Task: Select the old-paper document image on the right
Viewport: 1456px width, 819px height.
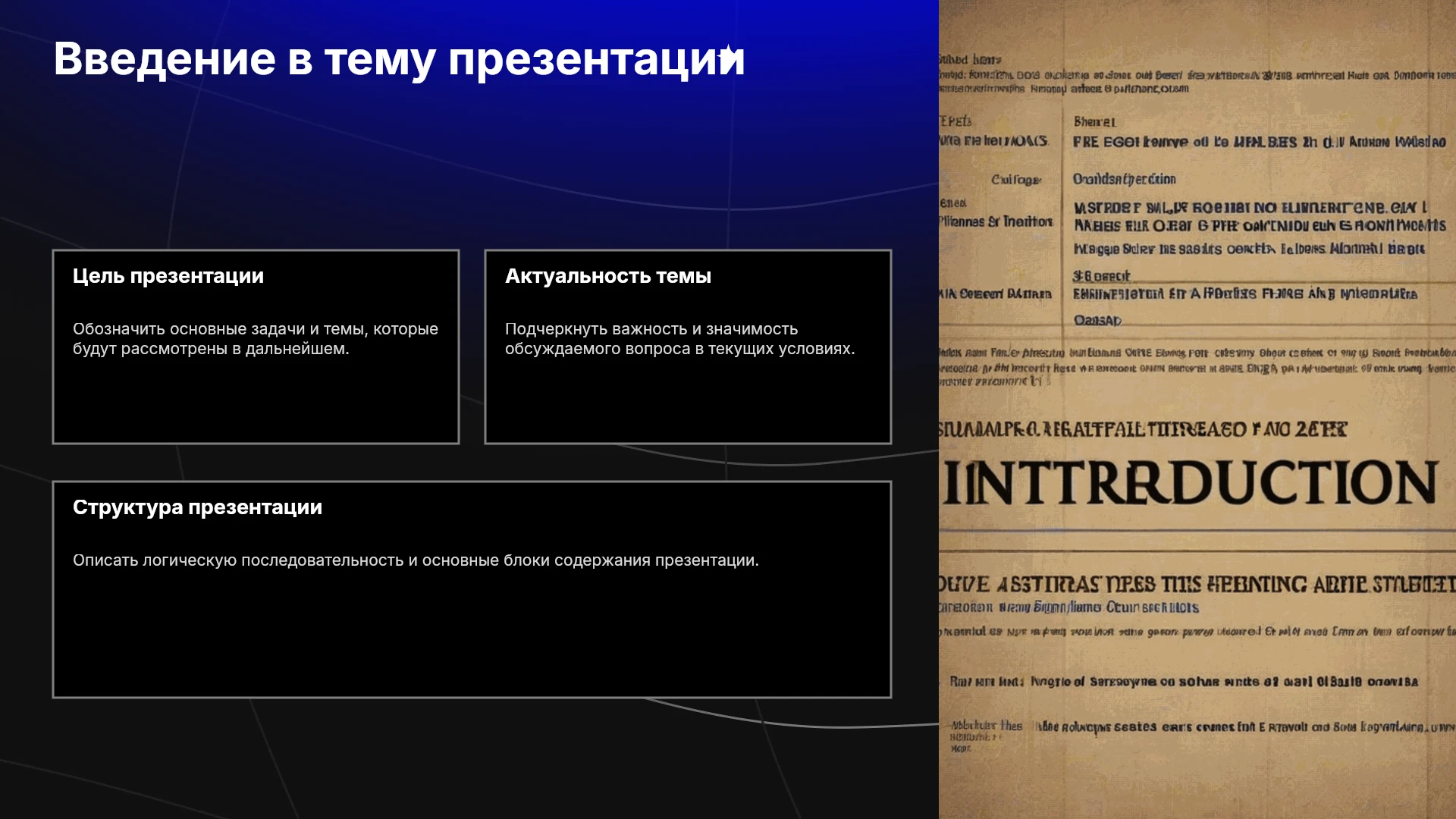Action: coord(1197,409)
